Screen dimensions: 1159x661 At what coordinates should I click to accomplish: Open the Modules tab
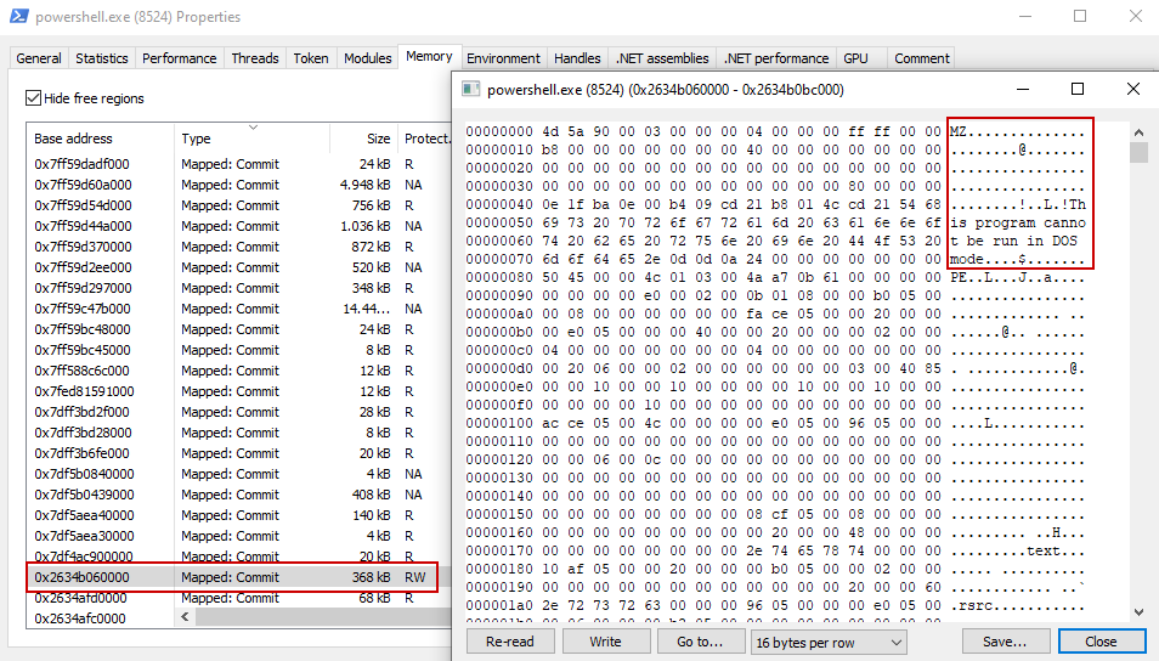tap(367, 58)
